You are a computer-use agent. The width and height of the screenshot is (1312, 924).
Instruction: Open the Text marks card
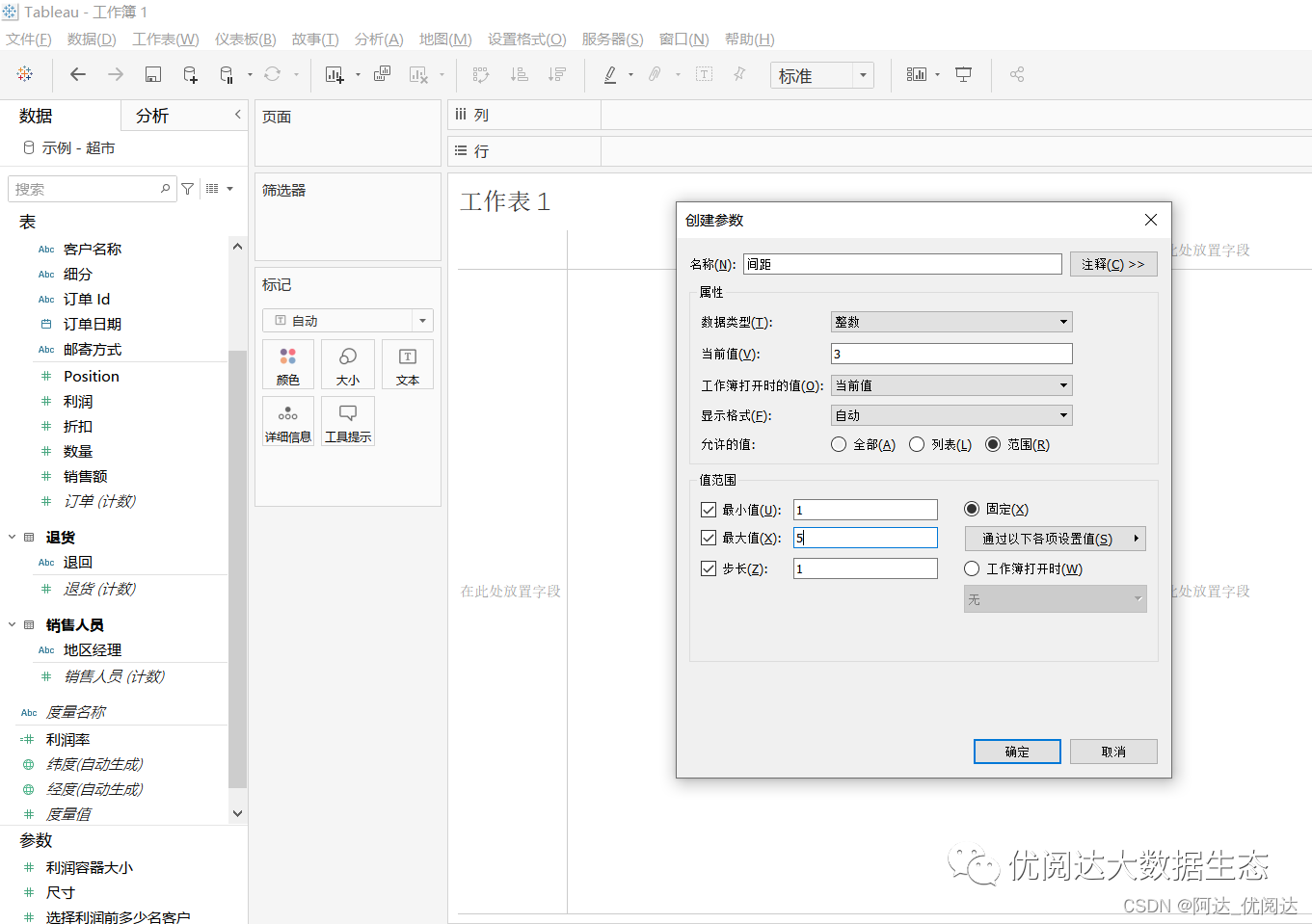tap(408, 365)
